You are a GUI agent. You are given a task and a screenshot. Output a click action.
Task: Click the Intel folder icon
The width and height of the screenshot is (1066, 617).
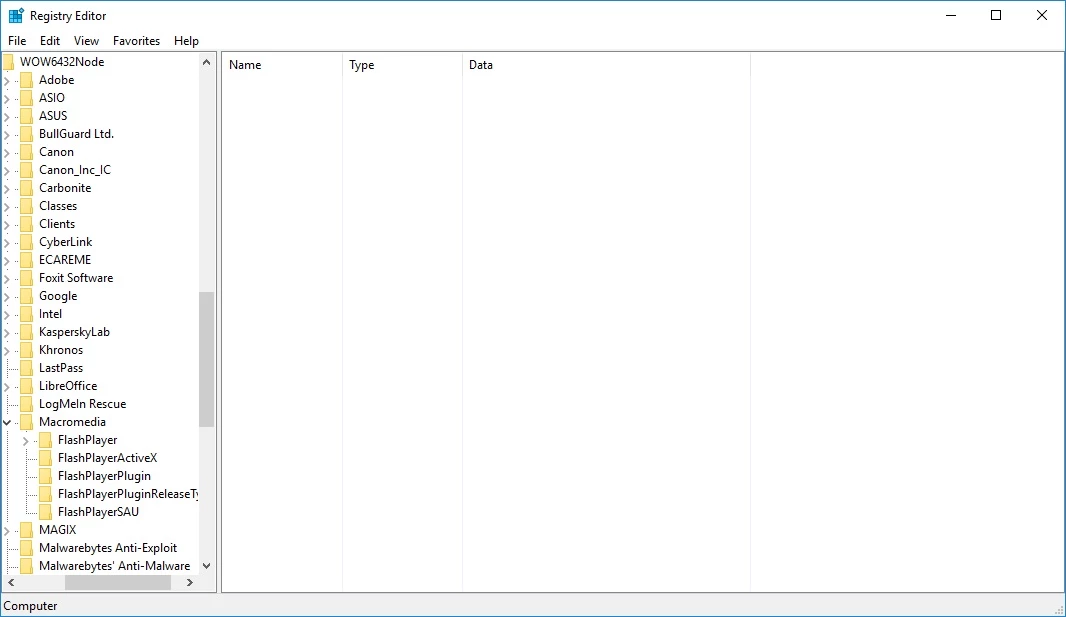[26, 314]
